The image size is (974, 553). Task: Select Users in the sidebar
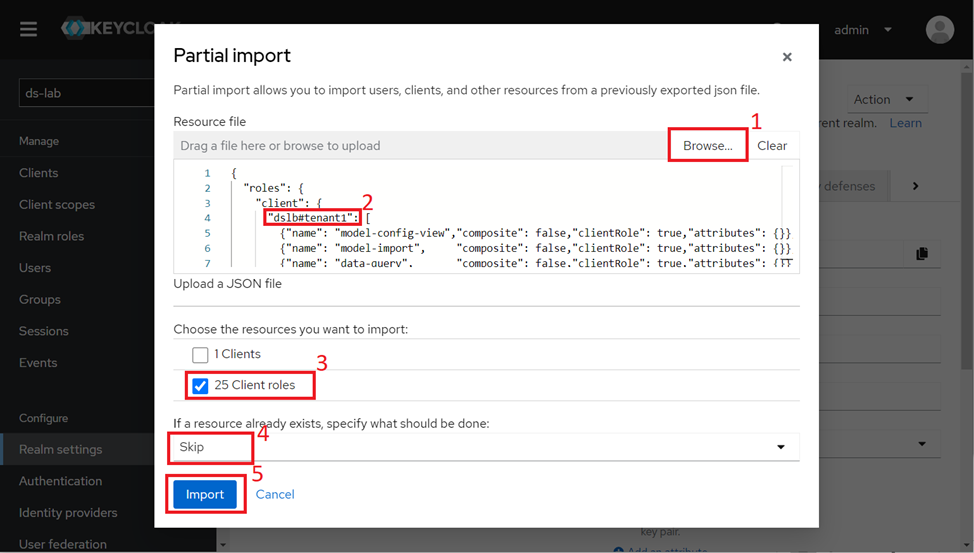pyautogui.click(x=35, y=268)
